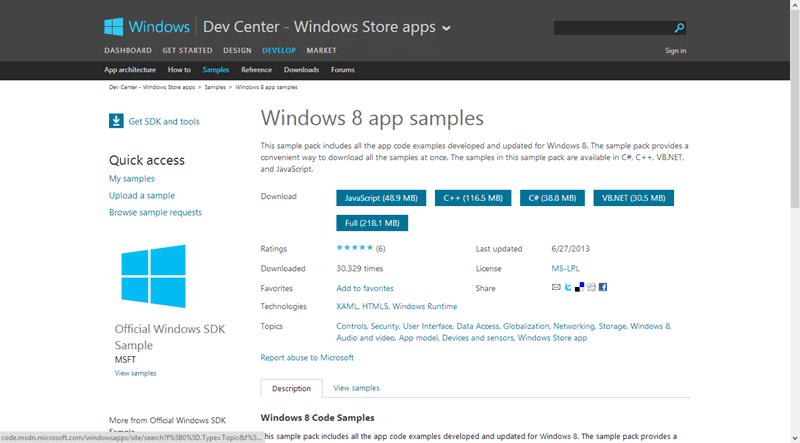Click the 30,329 times download count
800x443 pixels.
click(x=360, y=268)
